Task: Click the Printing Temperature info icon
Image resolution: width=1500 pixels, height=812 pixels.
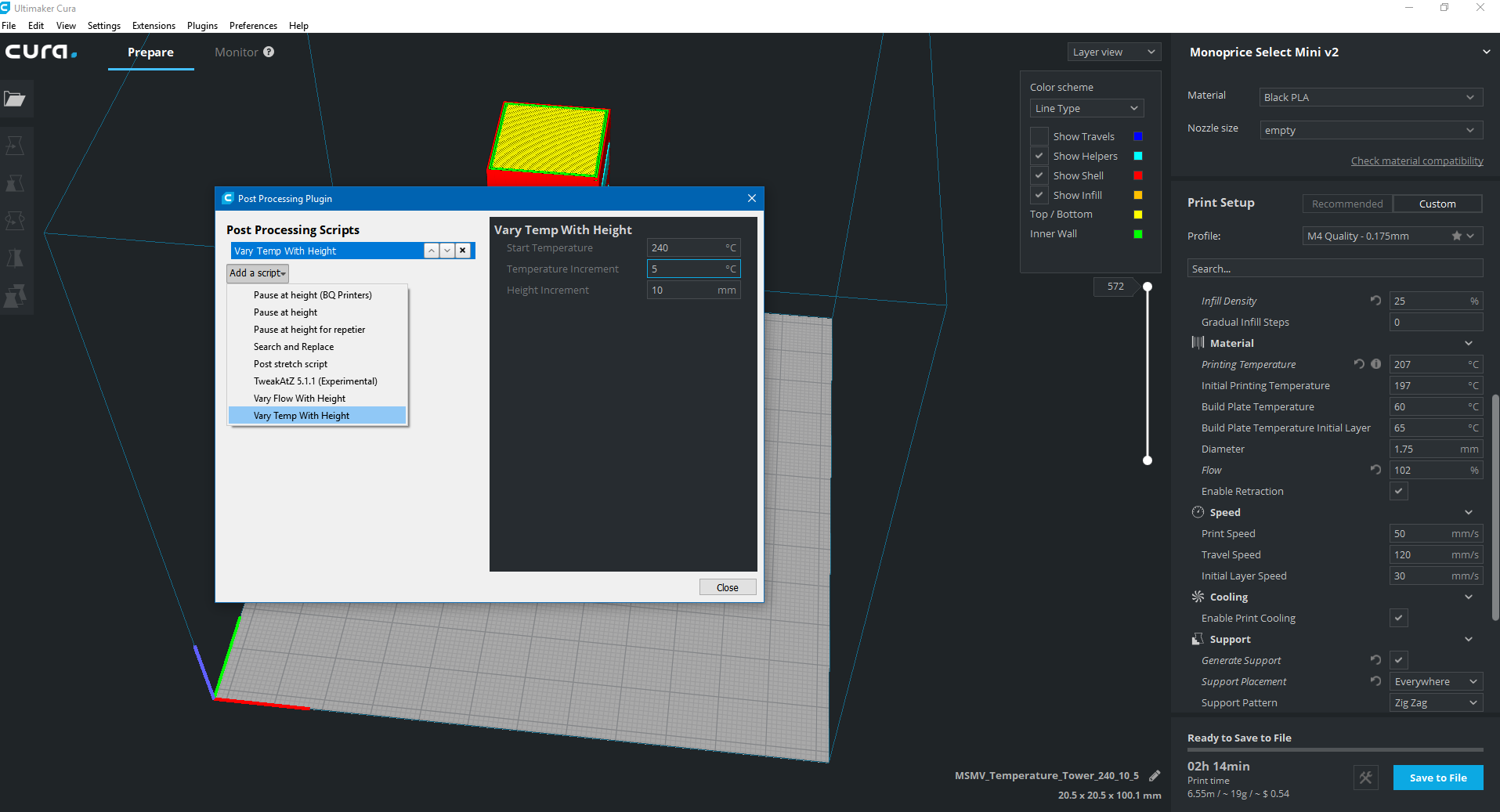Action: tap(1376, 364)
